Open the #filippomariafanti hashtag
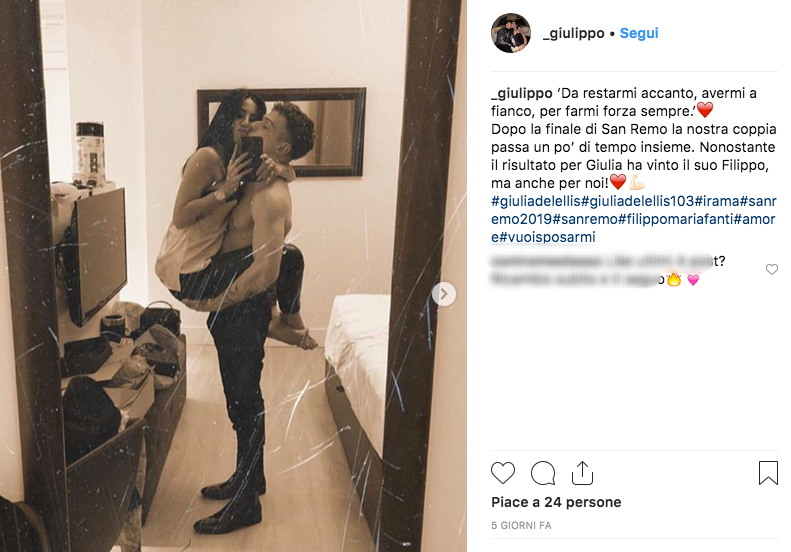 [x=676, y=219]
